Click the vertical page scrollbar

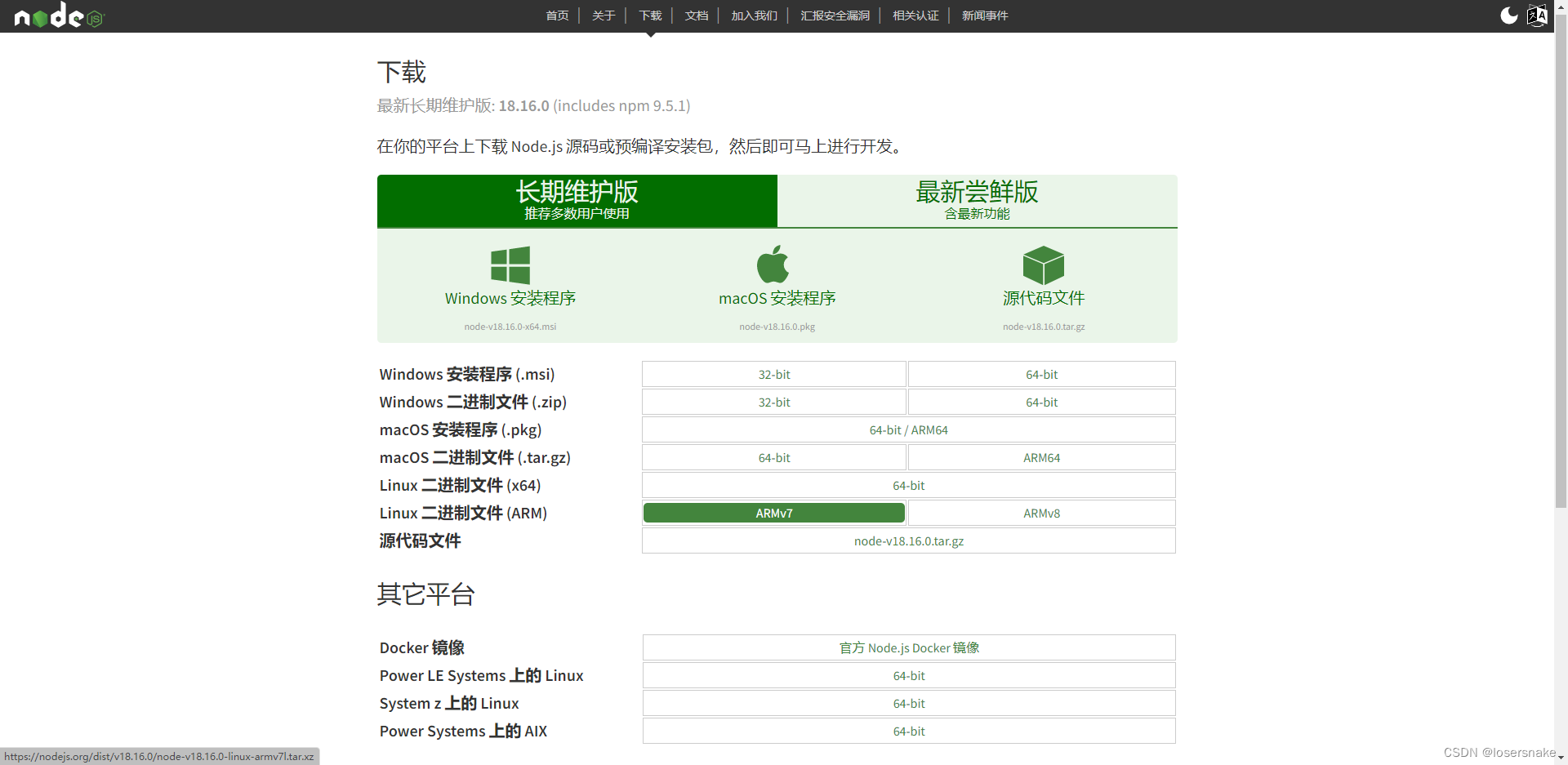pos(1561,261)
